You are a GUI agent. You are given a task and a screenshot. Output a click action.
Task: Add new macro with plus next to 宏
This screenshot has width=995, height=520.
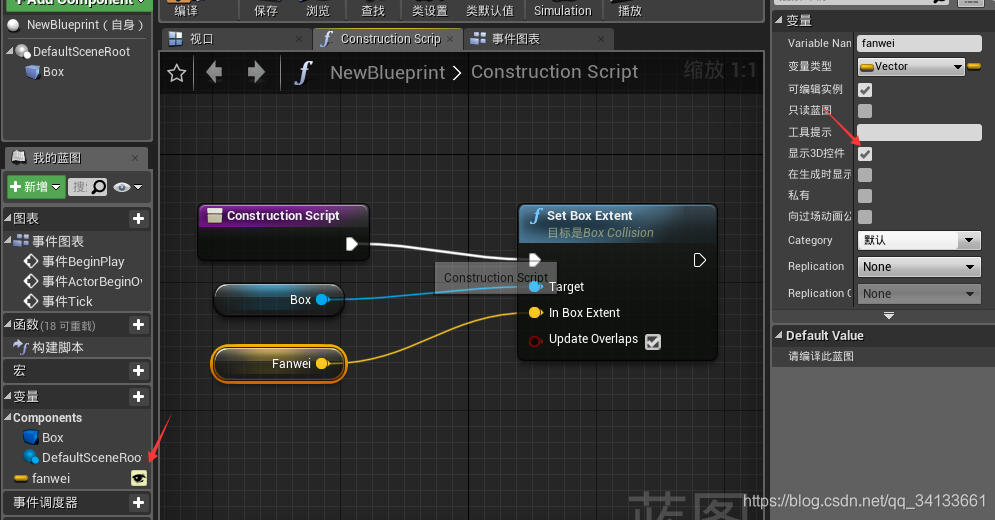(138, 371)
